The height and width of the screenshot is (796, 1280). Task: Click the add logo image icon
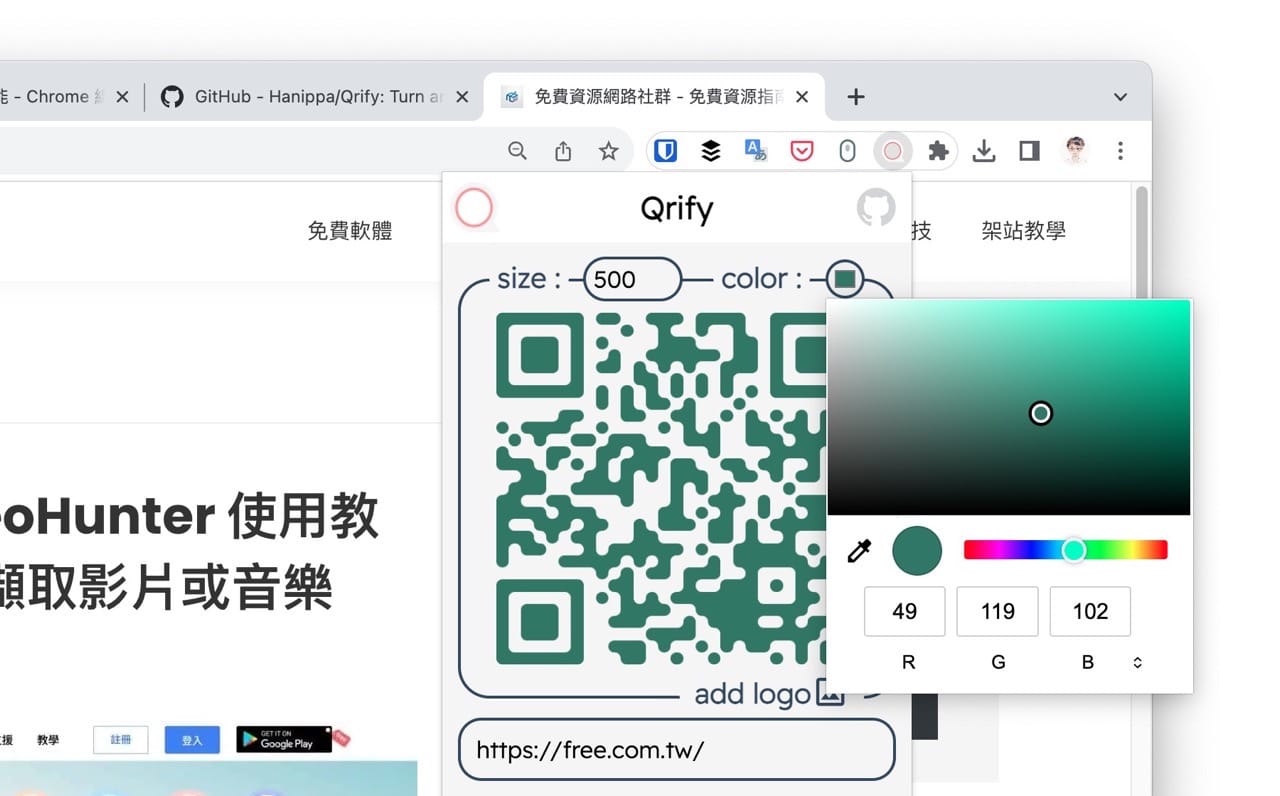[830, 692]
